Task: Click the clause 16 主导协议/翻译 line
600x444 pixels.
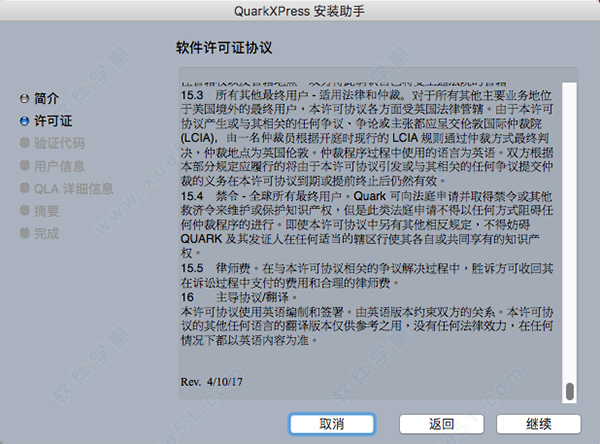Action: [x=239, y=297]
